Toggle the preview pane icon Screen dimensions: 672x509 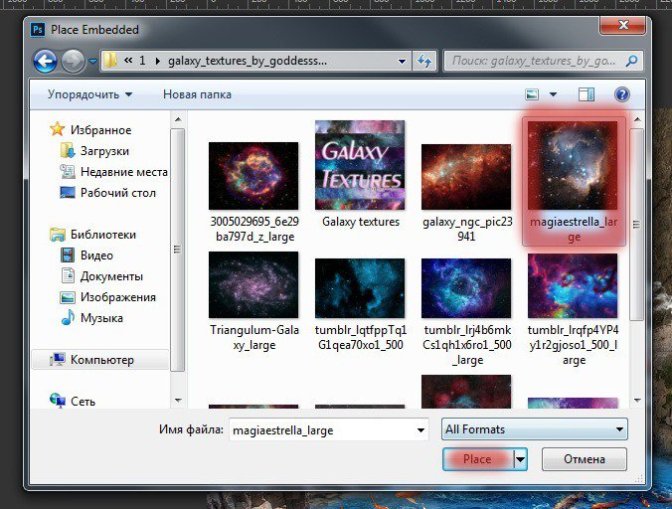click(586, 95)
